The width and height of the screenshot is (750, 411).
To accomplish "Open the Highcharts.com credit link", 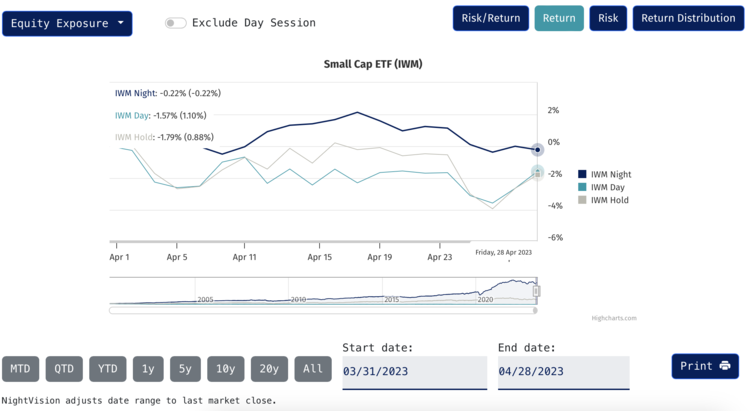I will point(613,318).
